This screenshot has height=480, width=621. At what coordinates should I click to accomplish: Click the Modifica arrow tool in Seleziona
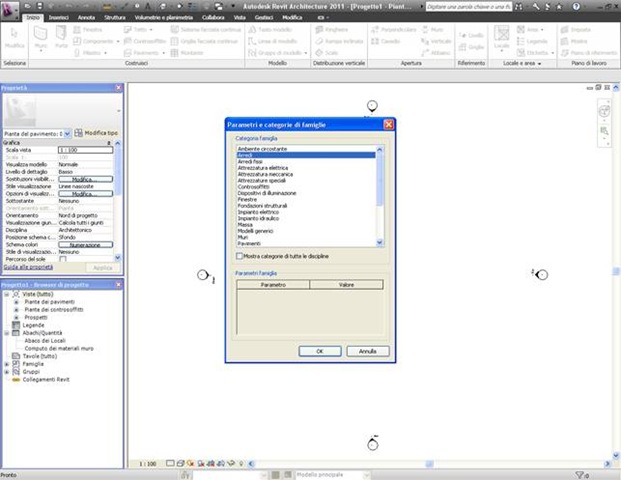14,33
